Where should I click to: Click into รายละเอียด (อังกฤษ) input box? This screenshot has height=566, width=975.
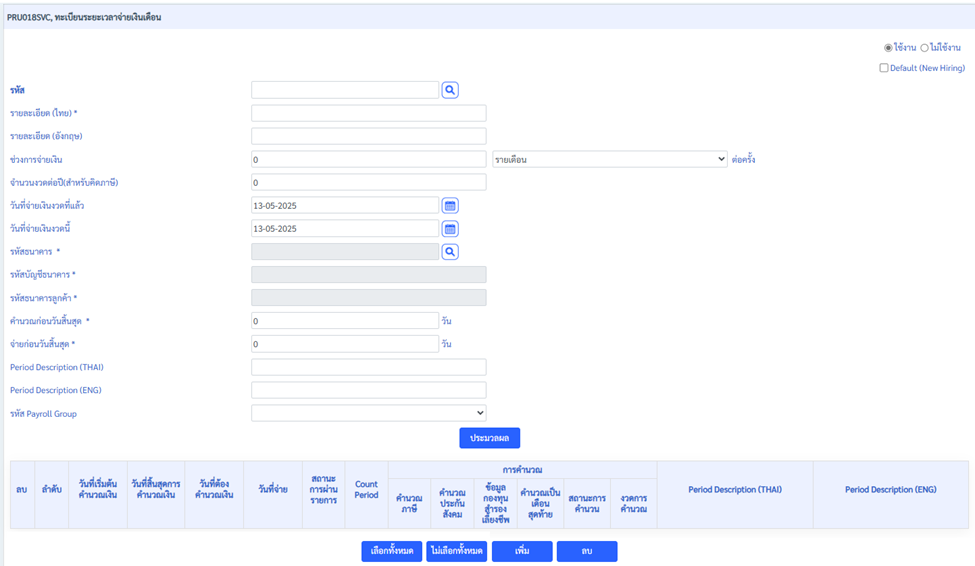click(x=368, y=136)
